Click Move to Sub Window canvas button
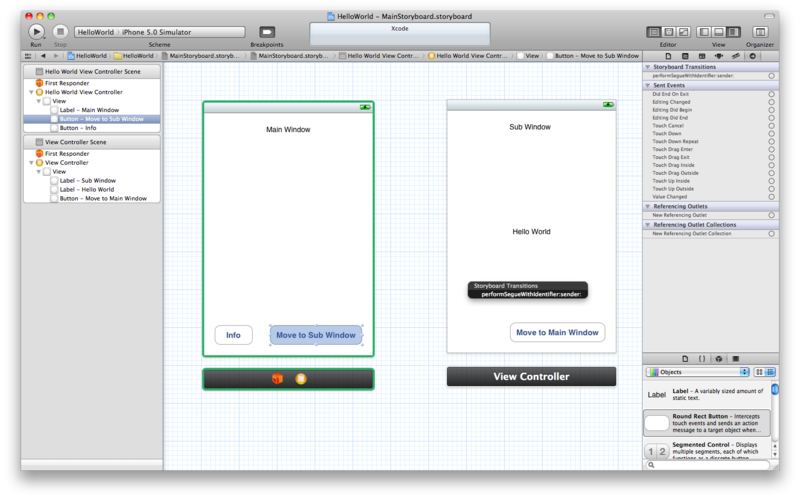 click(316, 335)
